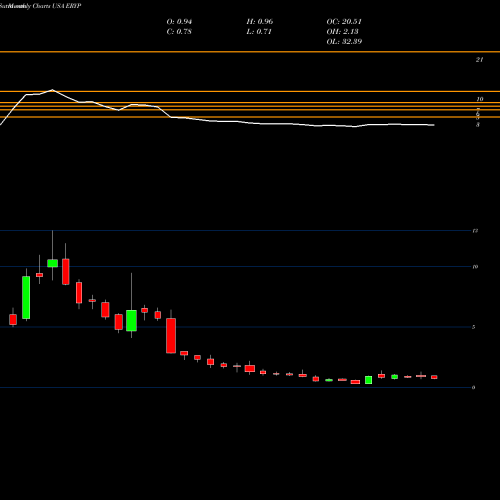The width and height of the screenshot is (500, 500).
Task: Click the "10" label beside the orange lines
Action: [480, 99]
